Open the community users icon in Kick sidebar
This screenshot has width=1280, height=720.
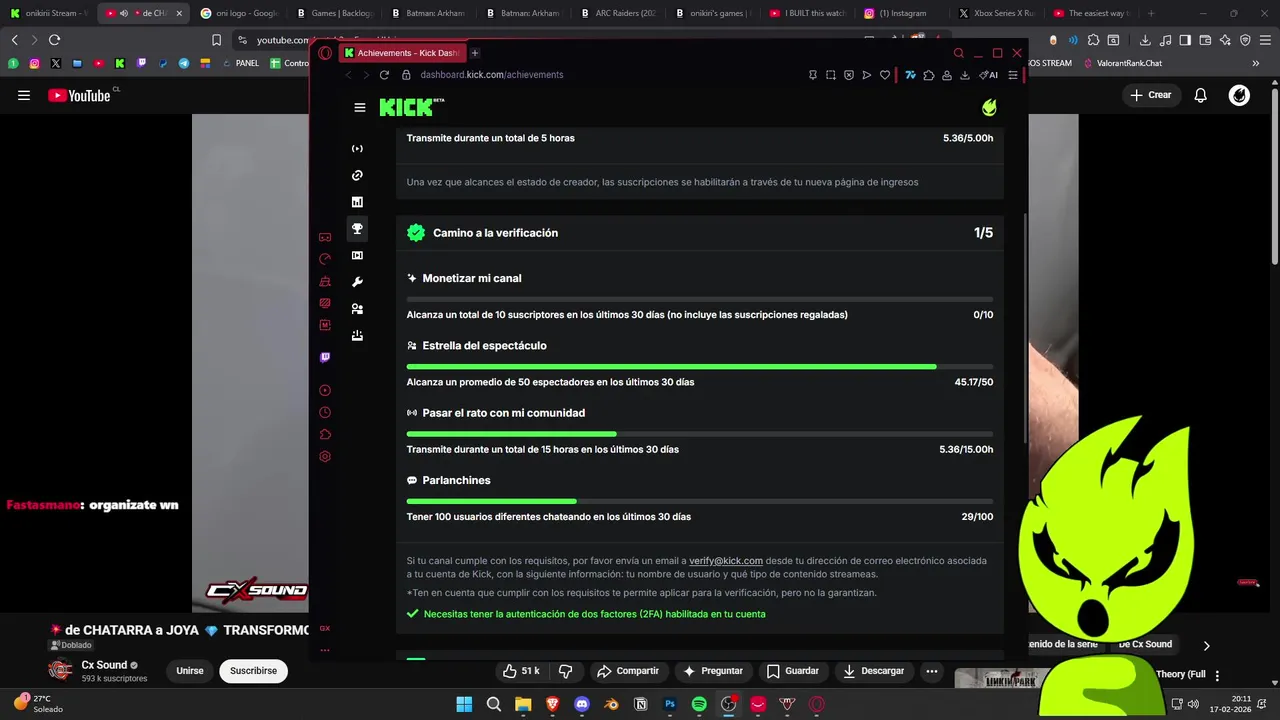[x=357, y=309]
